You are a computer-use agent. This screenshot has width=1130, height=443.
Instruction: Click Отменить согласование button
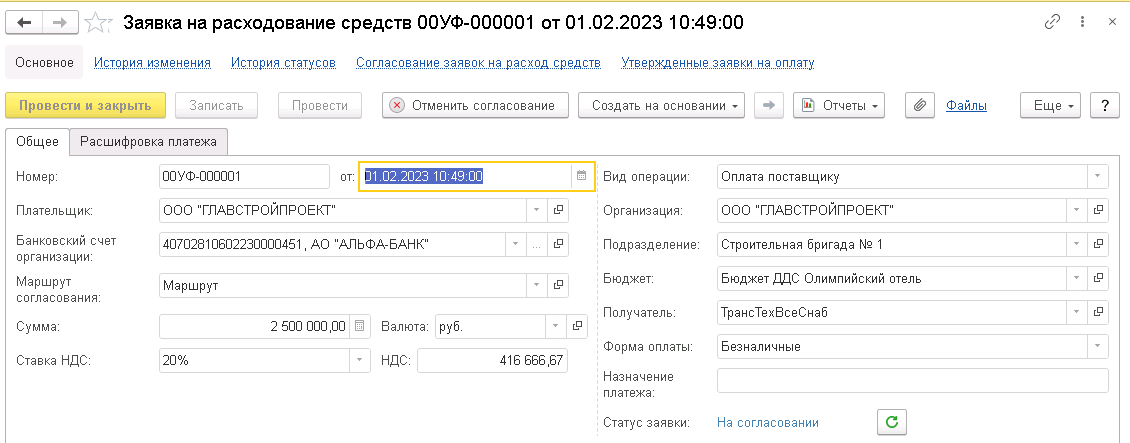(x=476, y=105)
